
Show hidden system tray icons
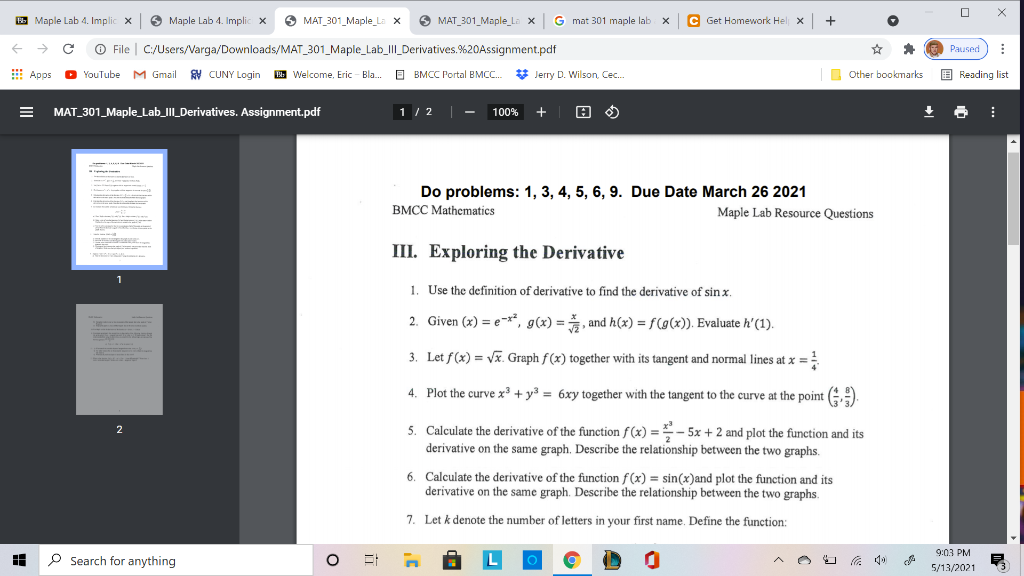[778, 560]
